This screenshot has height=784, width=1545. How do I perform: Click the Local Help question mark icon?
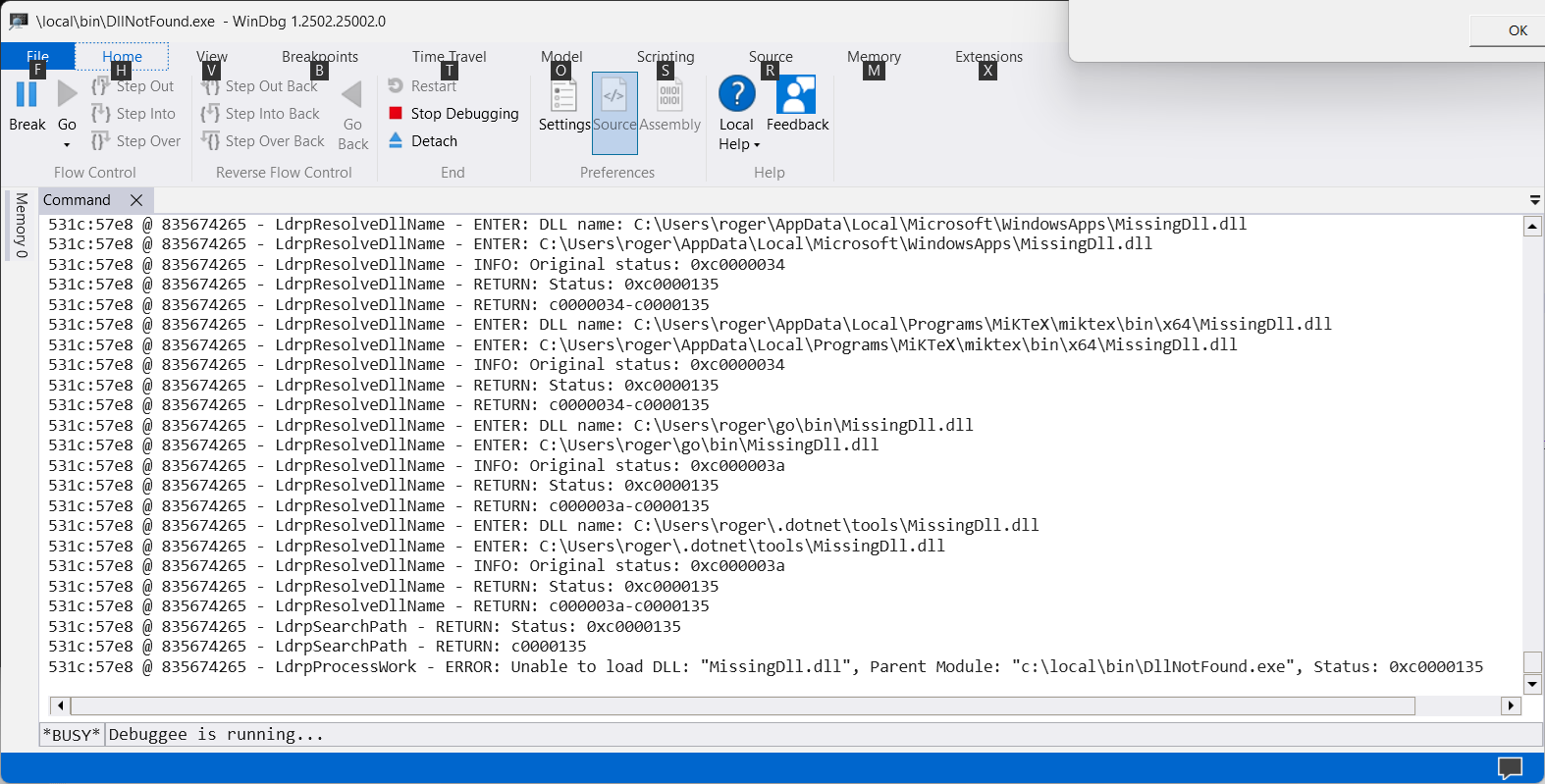tap(737, 94)
